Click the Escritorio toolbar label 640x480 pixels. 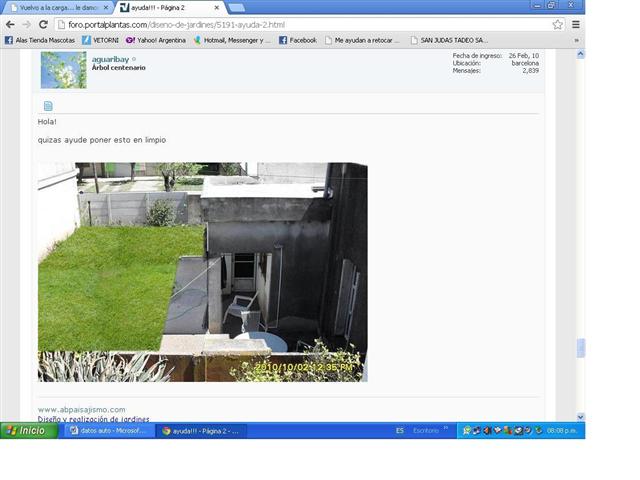pos(426,431)
